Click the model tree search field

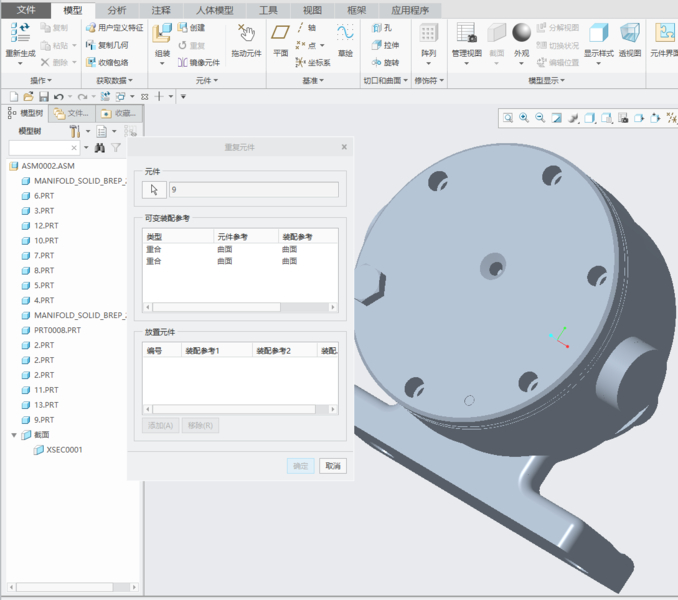pyautogui.click(x=43, y=148)
